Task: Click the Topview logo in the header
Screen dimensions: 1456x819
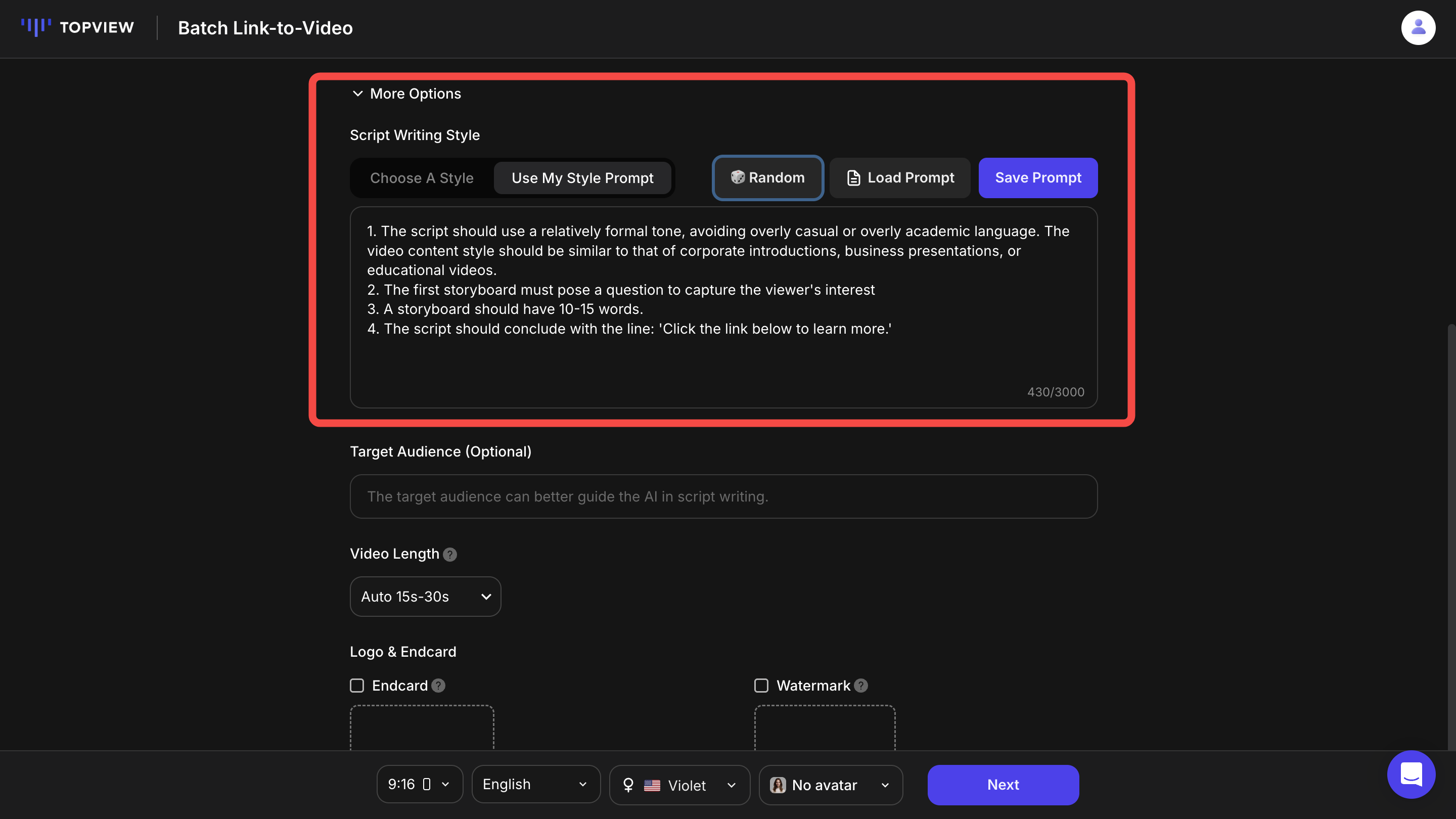Action: point(77,27)
